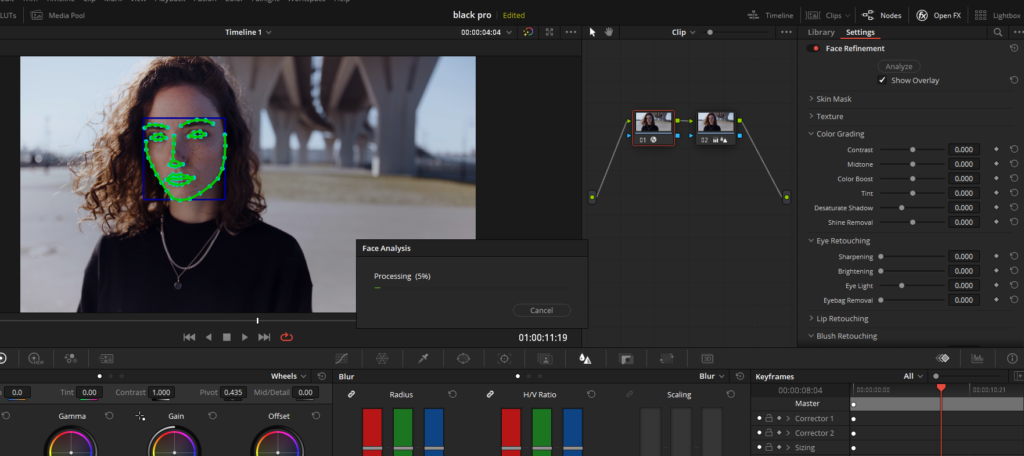Viewport: 1024px width, 456px height.
Task: Jump to the first frame
Action: 189,337
